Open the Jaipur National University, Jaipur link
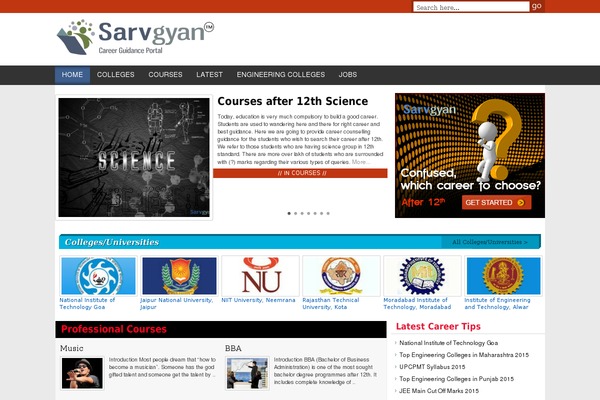Viewport: 600px width, 400px height. (x=176, y=304)
